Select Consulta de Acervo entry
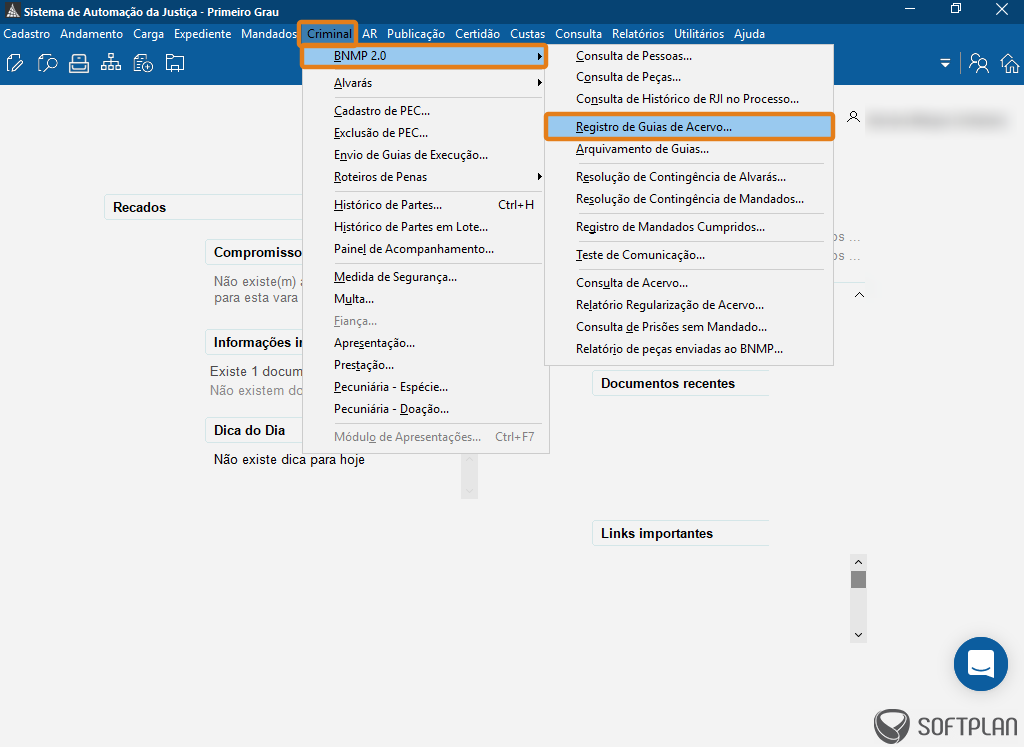 pyautogui.click(x=689, y=283)
